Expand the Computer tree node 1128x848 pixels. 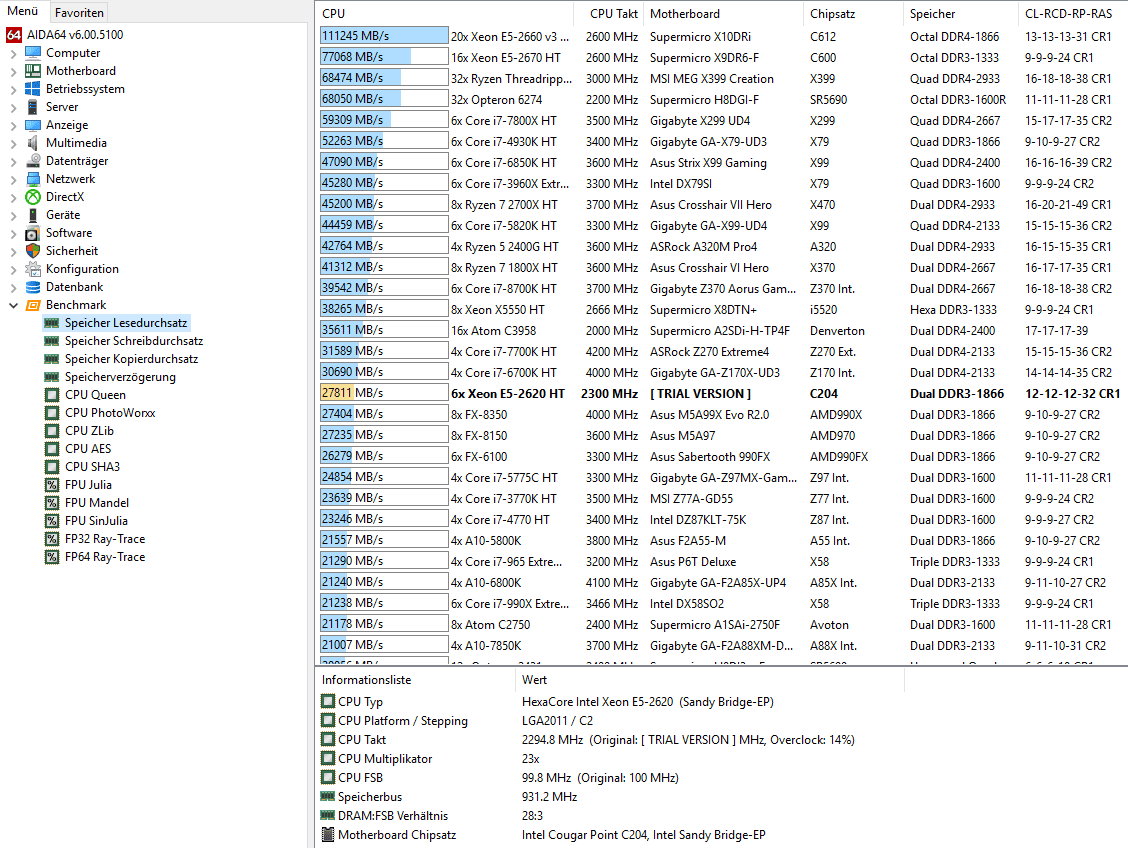click(13, 53)
